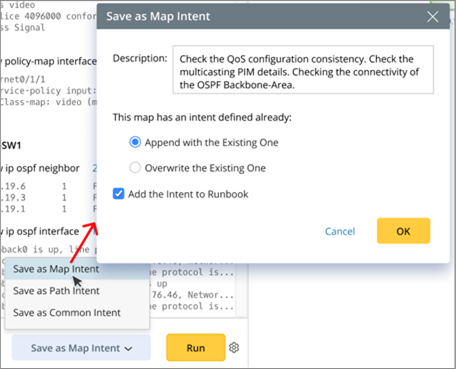Open the settings gear beside Run
The image size is (456, 369).
pos(234,348)
